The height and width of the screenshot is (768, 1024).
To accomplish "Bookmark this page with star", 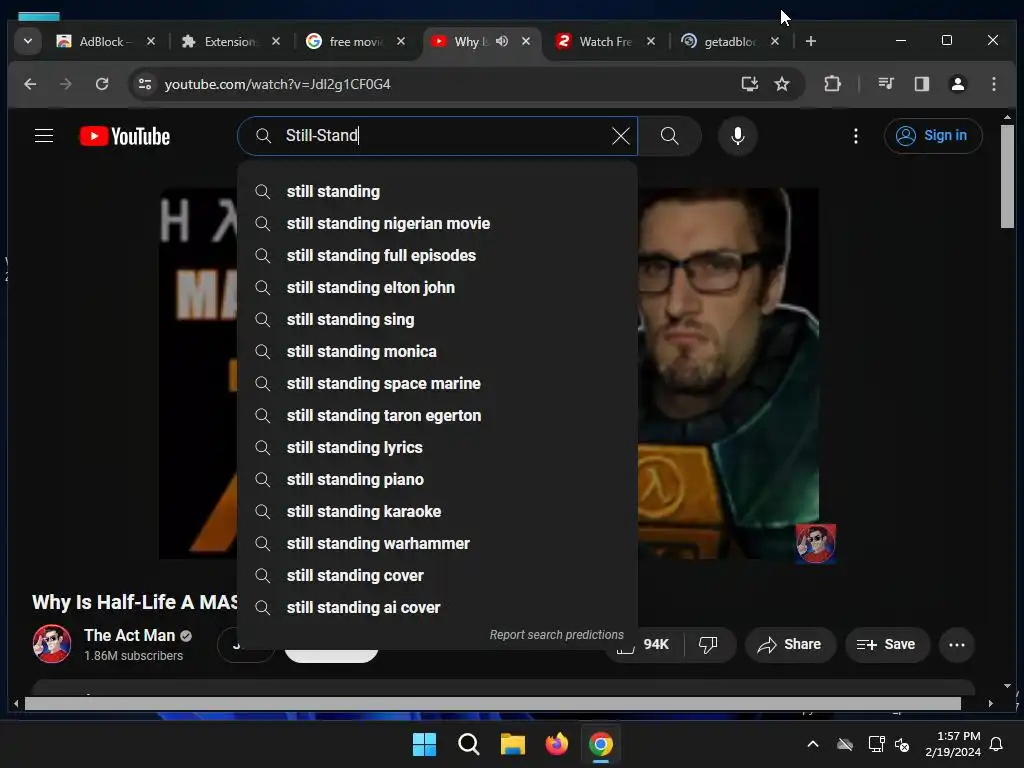I will tap(782, 84).
